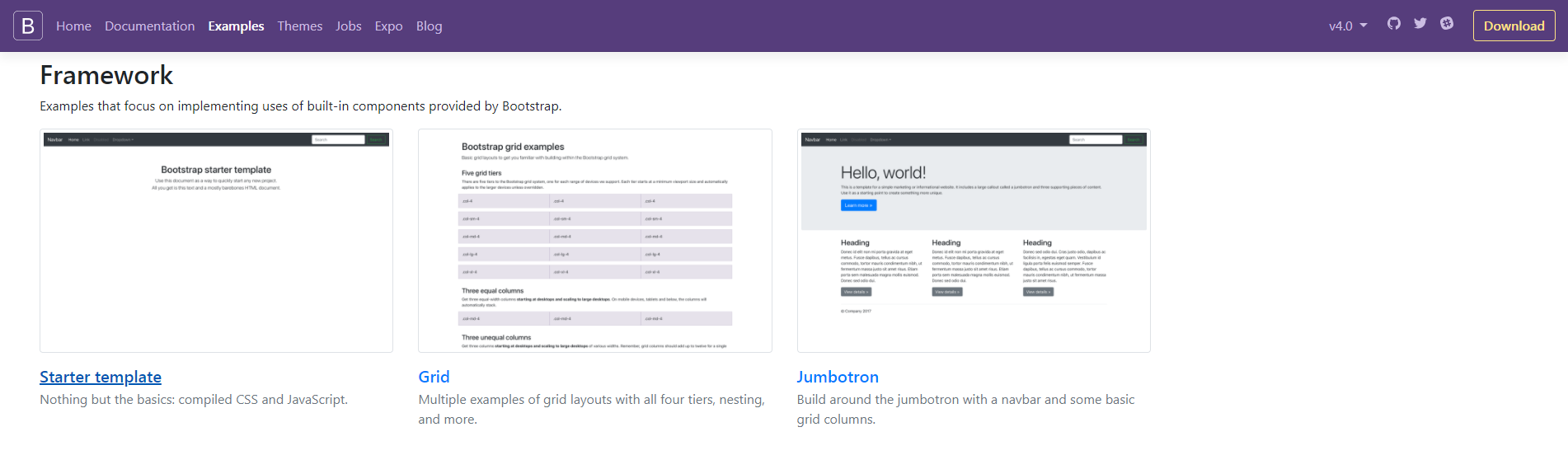This screenshot has height=474, width=1568.
Task: Open the Themes nav item
Action: click(299, 26)
